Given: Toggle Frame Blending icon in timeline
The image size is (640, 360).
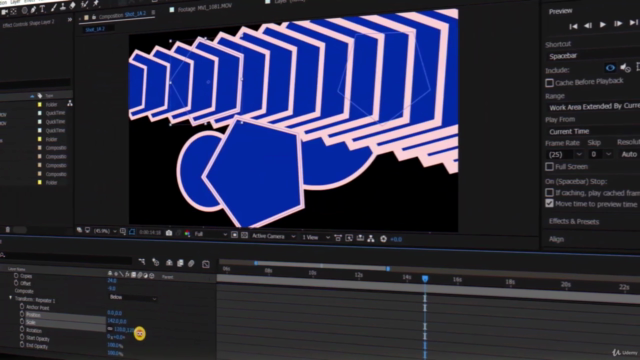Looking at the screenshot, I should [x=180, y=263].
